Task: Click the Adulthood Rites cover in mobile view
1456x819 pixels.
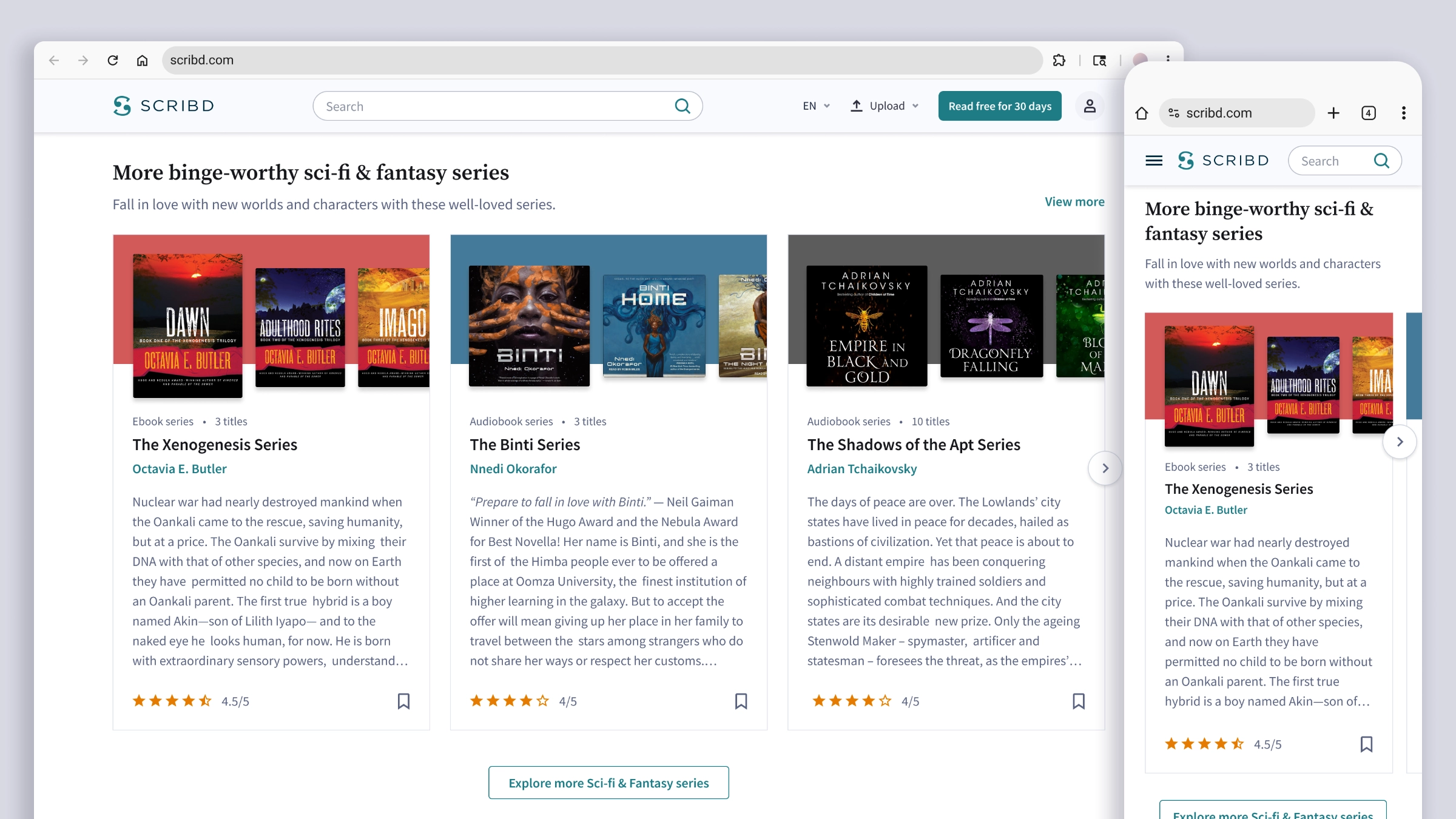Action: click(1303, 385)
